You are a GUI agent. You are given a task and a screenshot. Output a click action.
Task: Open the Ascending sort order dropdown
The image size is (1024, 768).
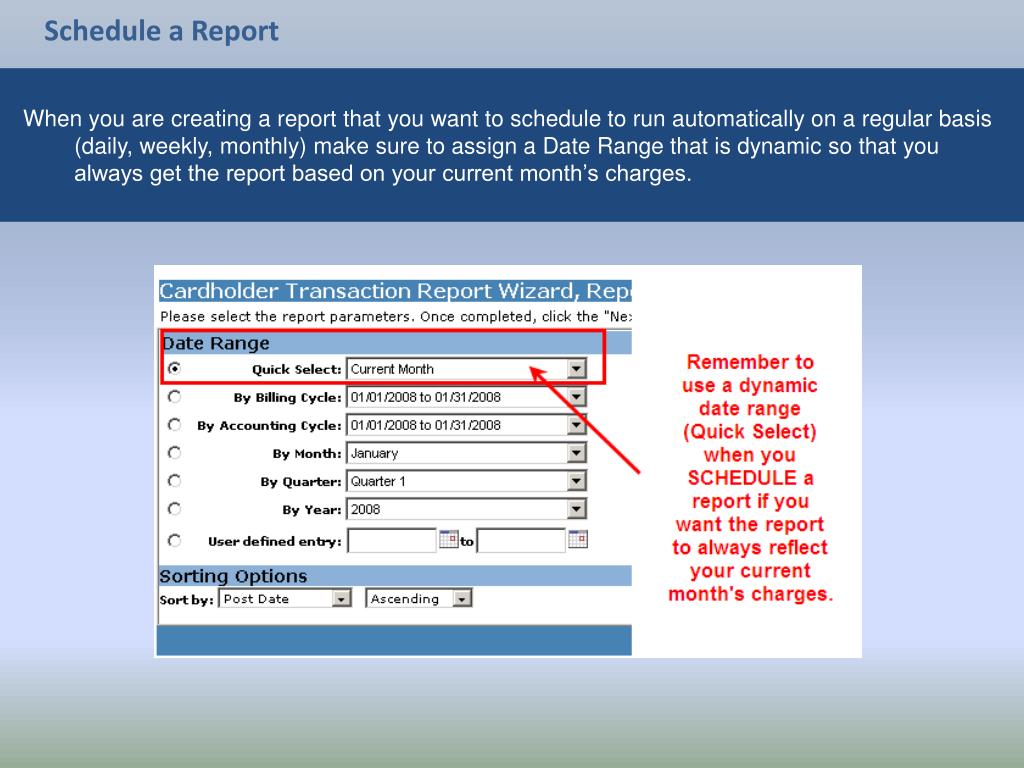tap(419, 598)
